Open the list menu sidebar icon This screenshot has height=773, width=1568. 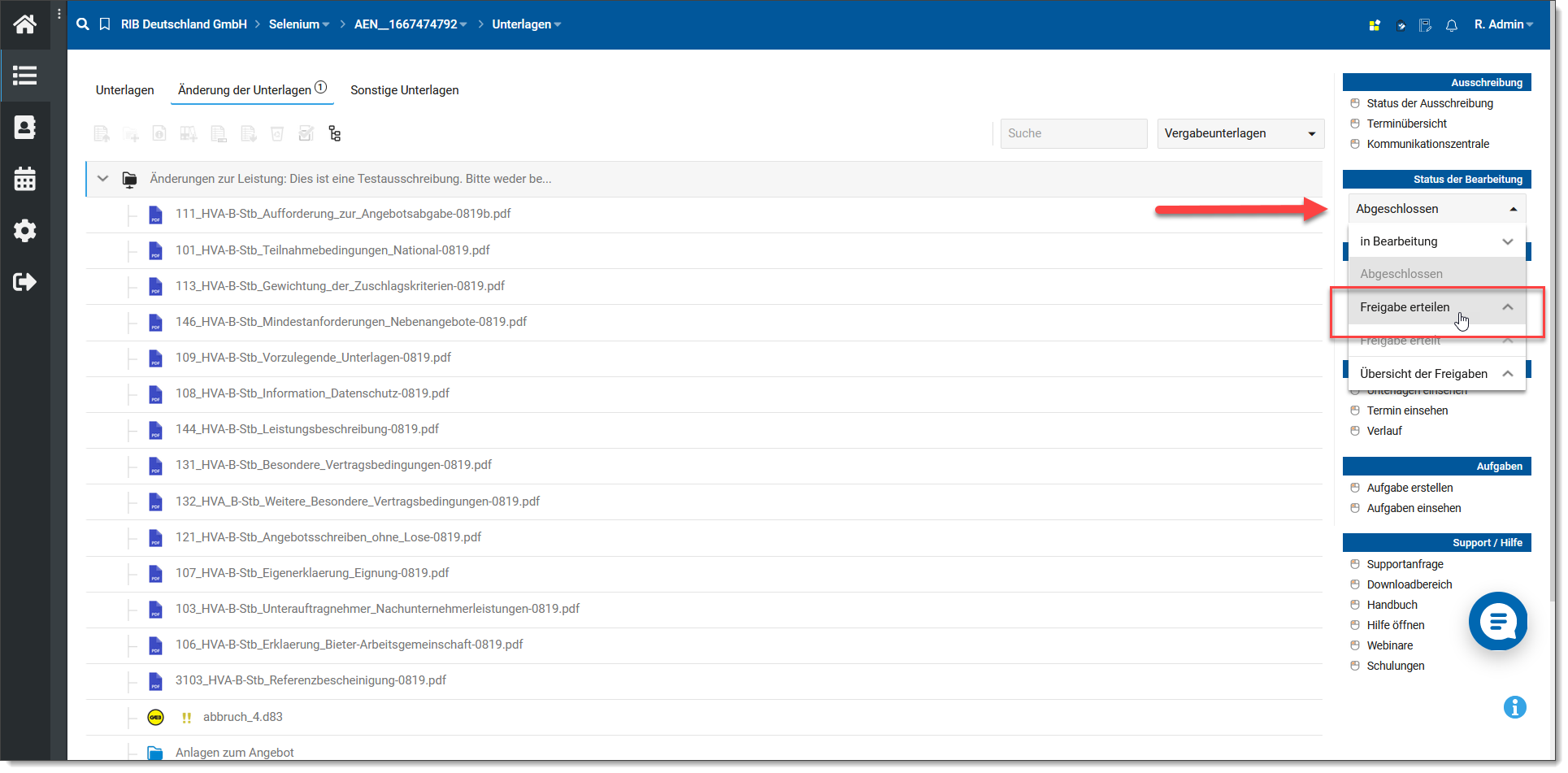24,76
